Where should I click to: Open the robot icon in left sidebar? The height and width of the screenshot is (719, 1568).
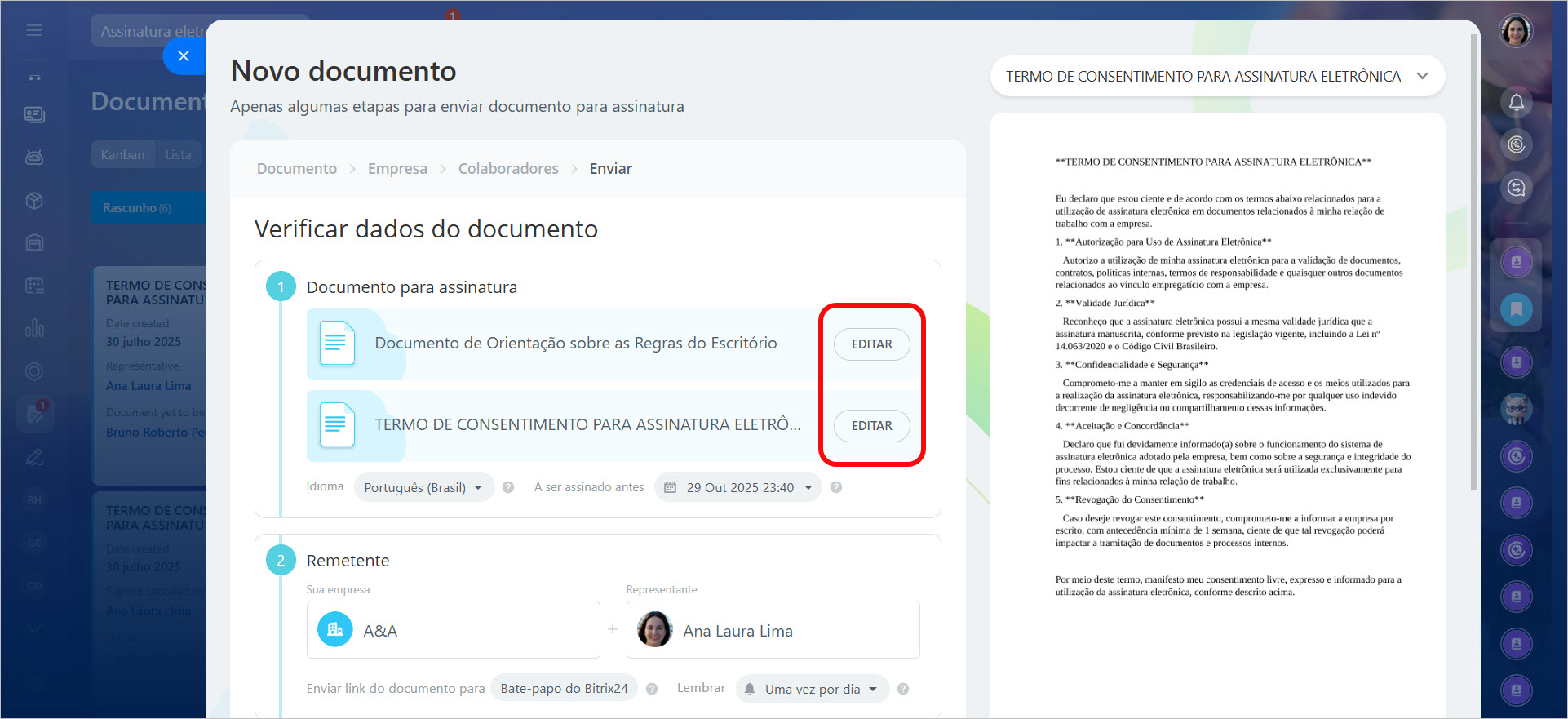coord(34,157)
